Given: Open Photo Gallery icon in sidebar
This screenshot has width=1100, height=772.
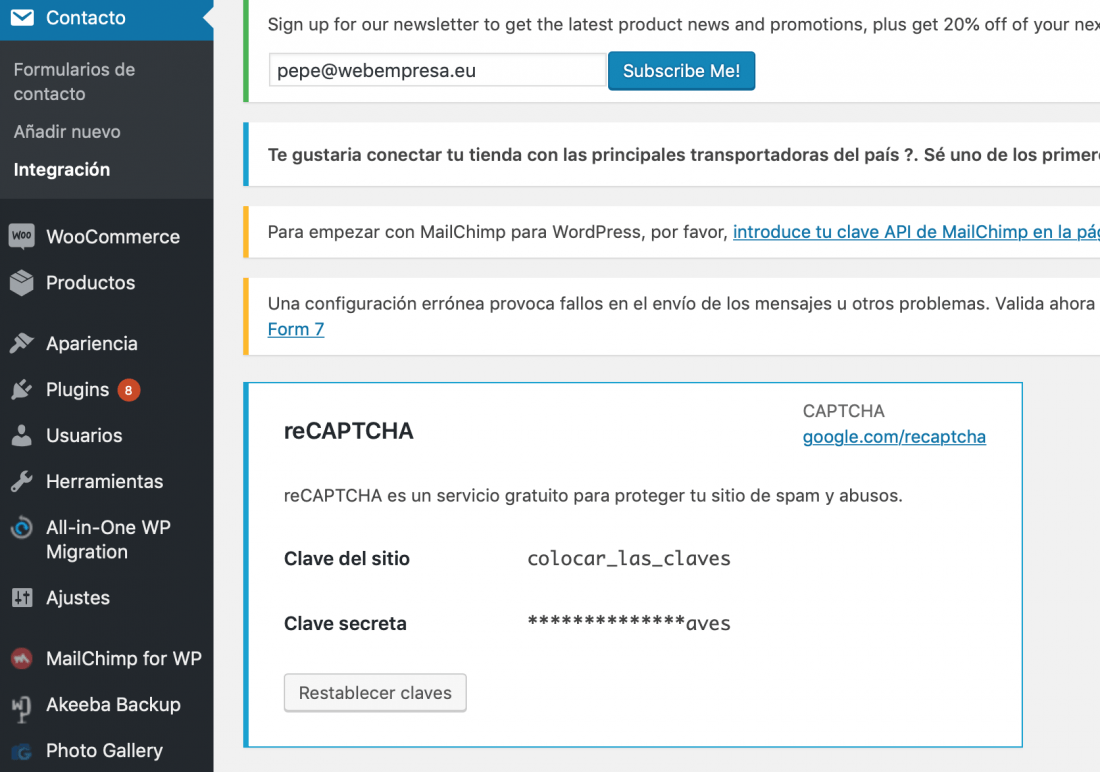Looking at the screenshot, I should click(22, 752).
